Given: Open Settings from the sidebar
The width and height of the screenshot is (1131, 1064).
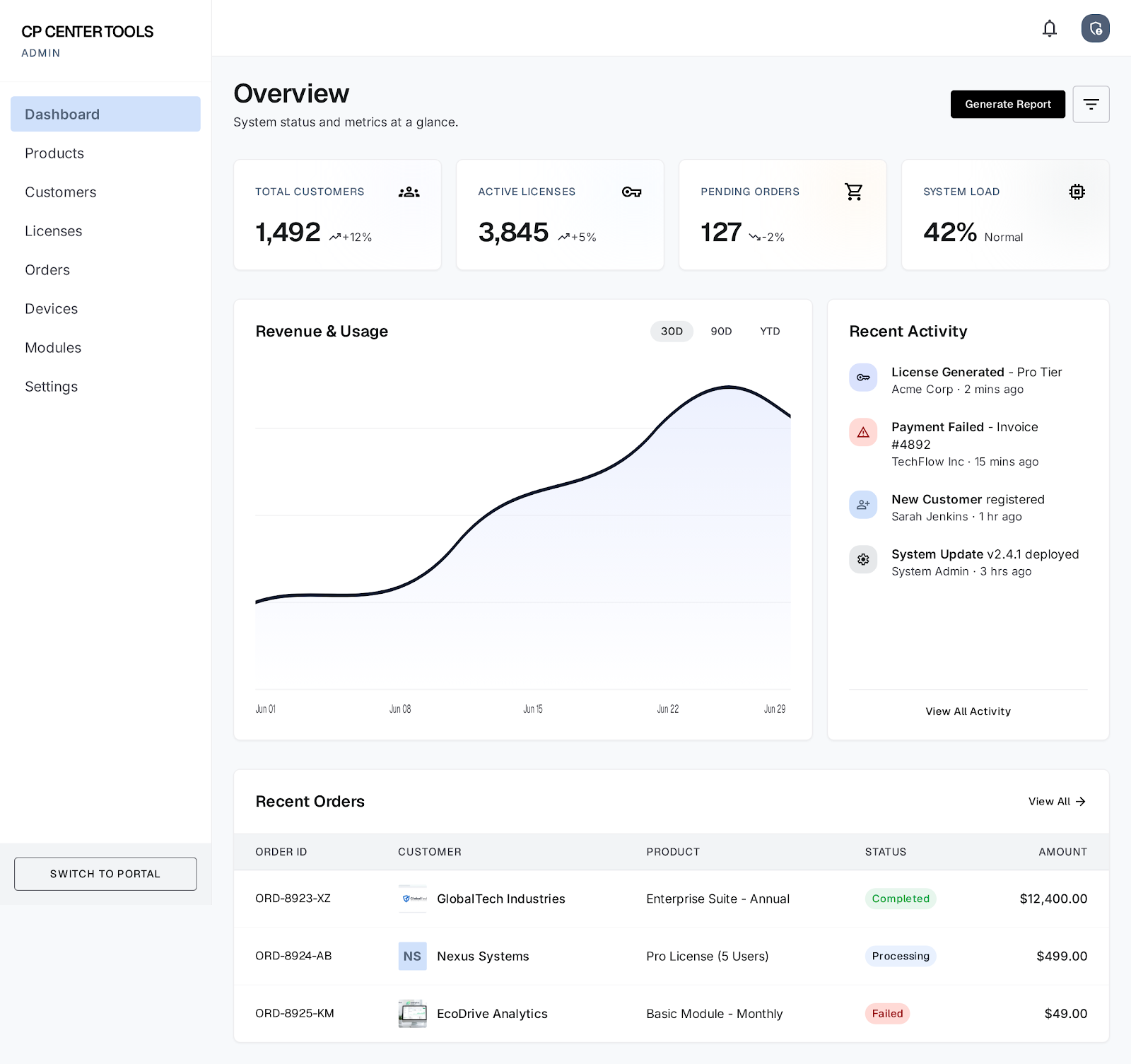Looking at the screenshot, I should (105, 387).
